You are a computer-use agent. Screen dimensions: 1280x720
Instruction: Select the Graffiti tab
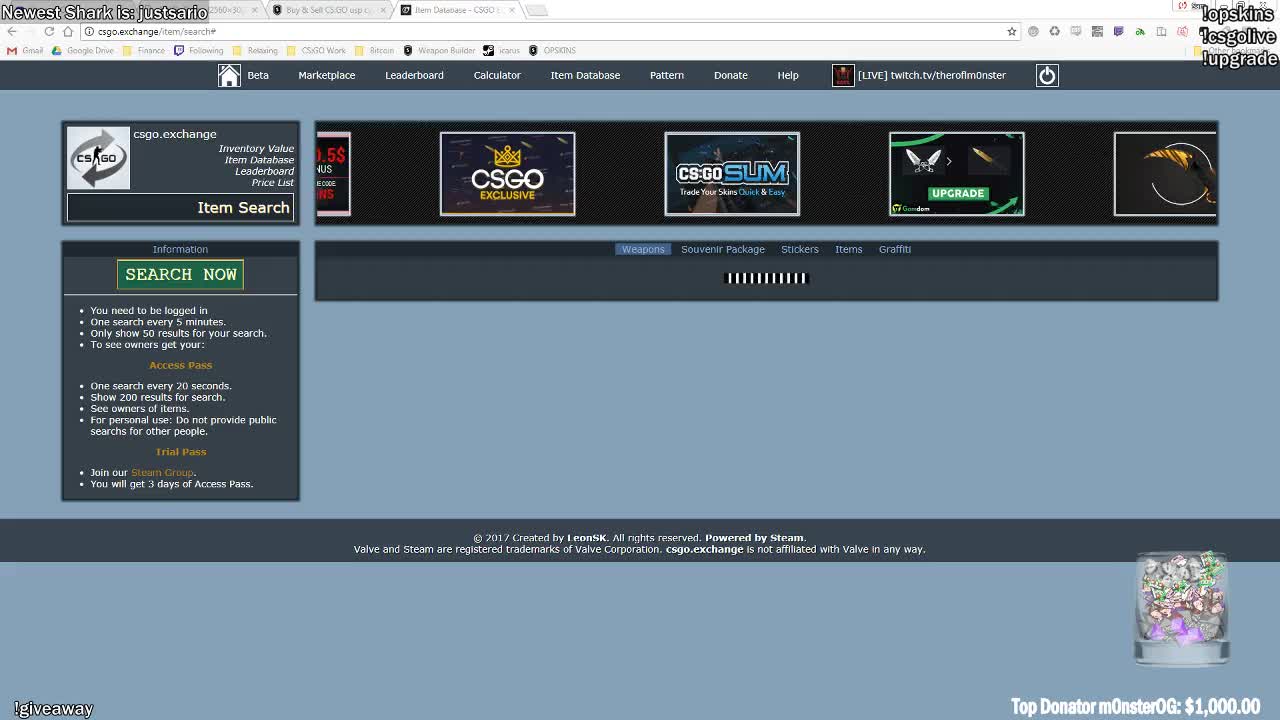(x=894, y=249)
